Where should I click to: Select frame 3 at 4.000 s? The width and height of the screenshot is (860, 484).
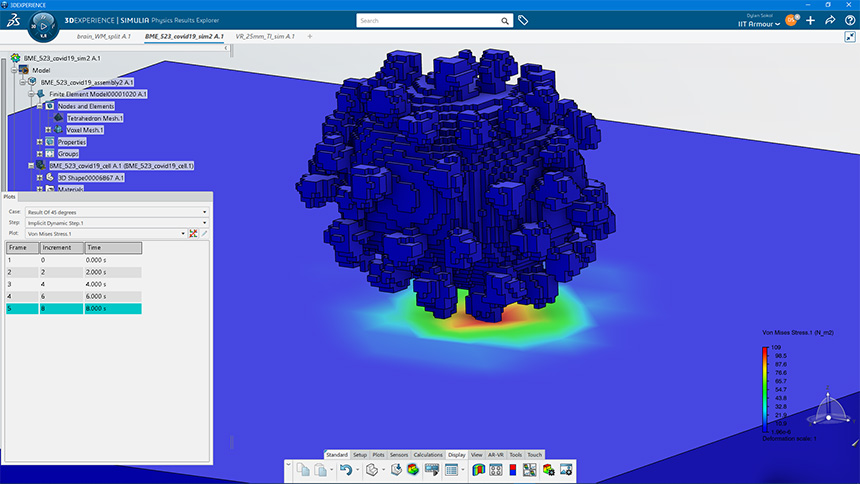[x=73, y=284]
